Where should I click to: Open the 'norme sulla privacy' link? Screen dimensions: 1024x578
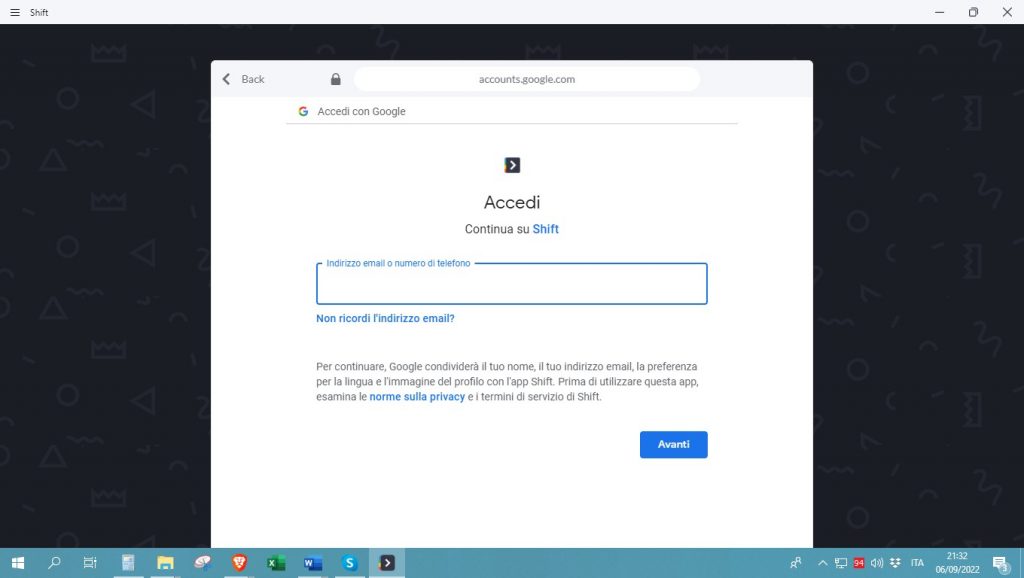417,397
